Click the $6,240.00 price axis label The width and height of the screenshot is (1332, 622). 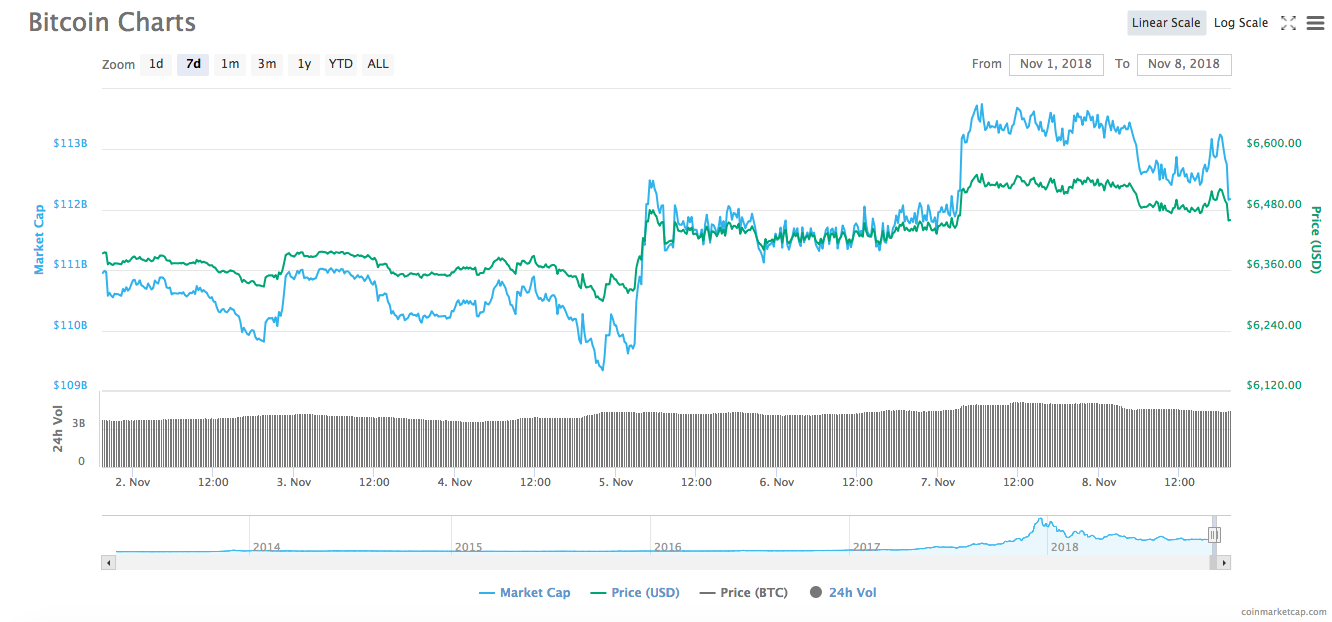(x=1274, y=326)
